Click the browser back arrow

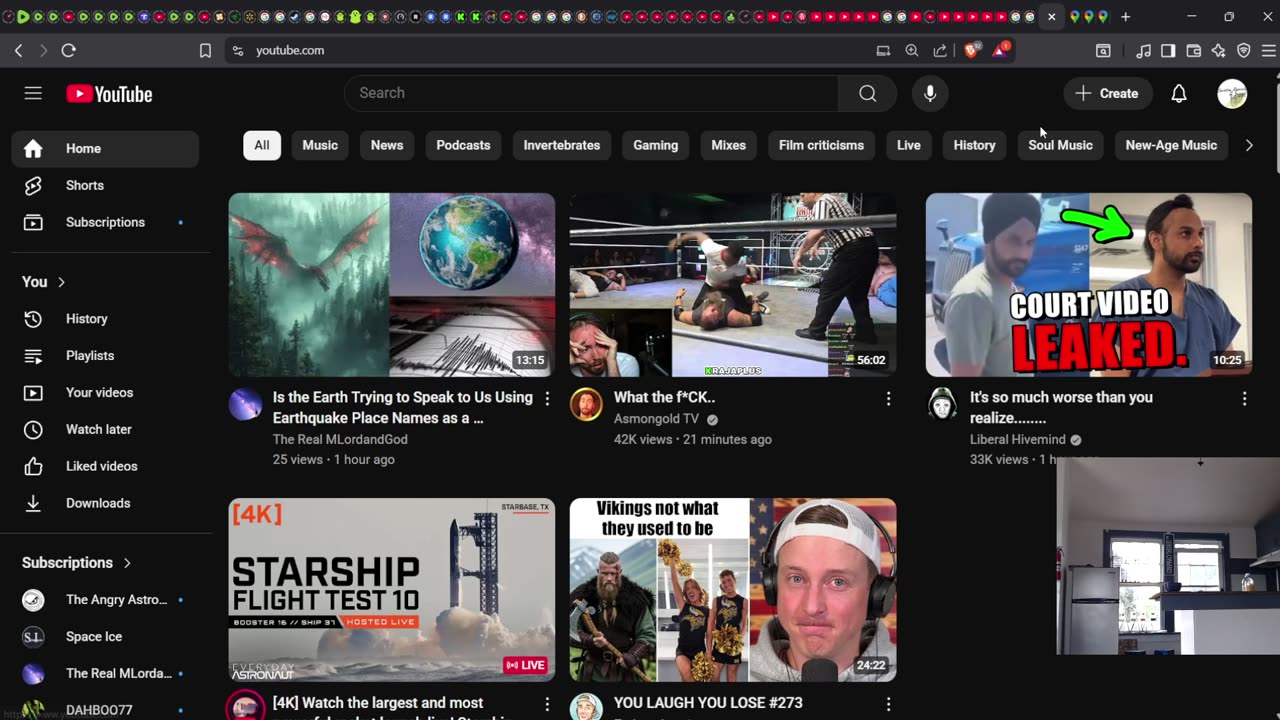click(x=18, y=50)
